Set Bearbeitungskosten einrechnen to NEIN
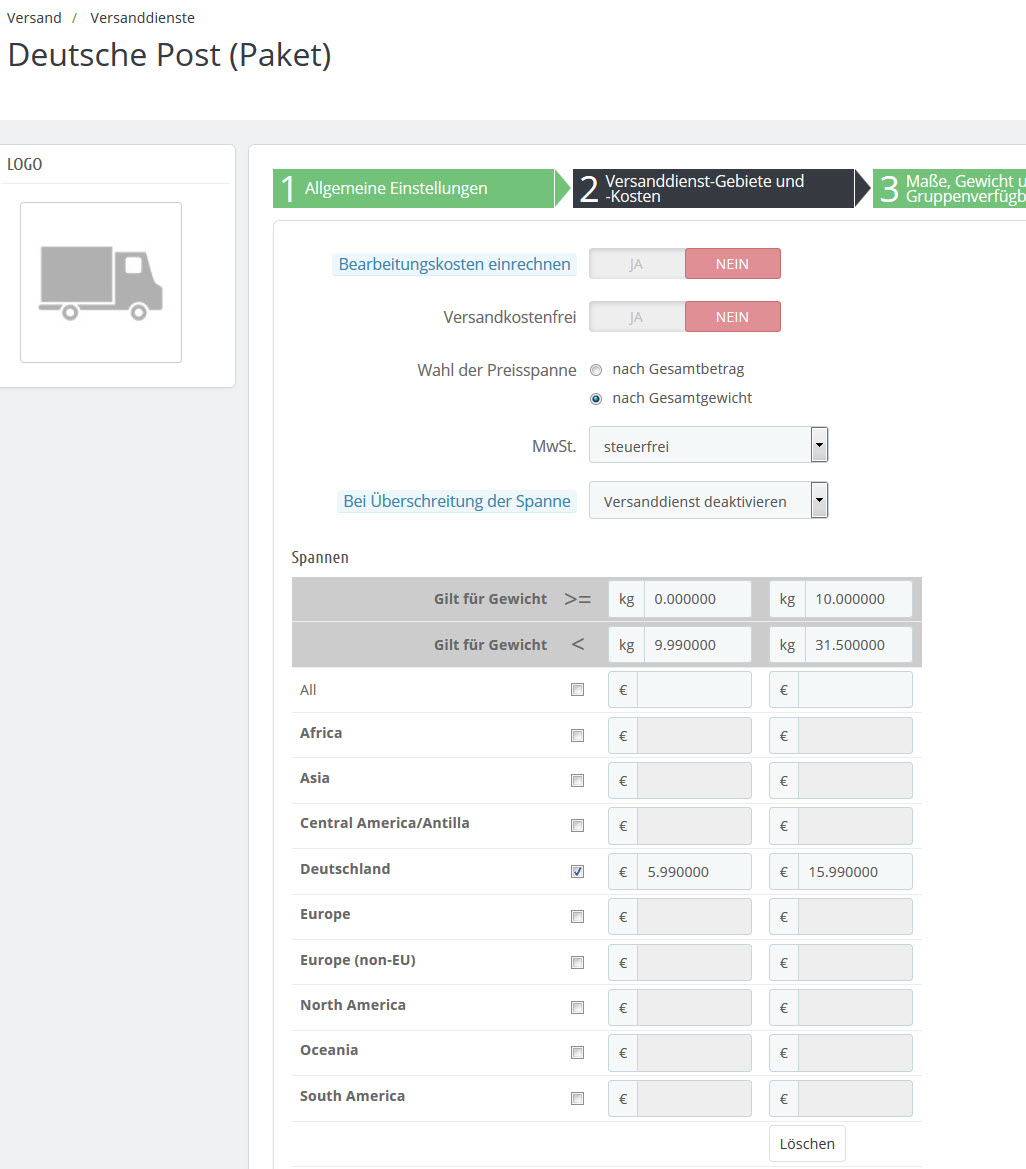Screen dimensions: 1026x1169 coord(732,264)
